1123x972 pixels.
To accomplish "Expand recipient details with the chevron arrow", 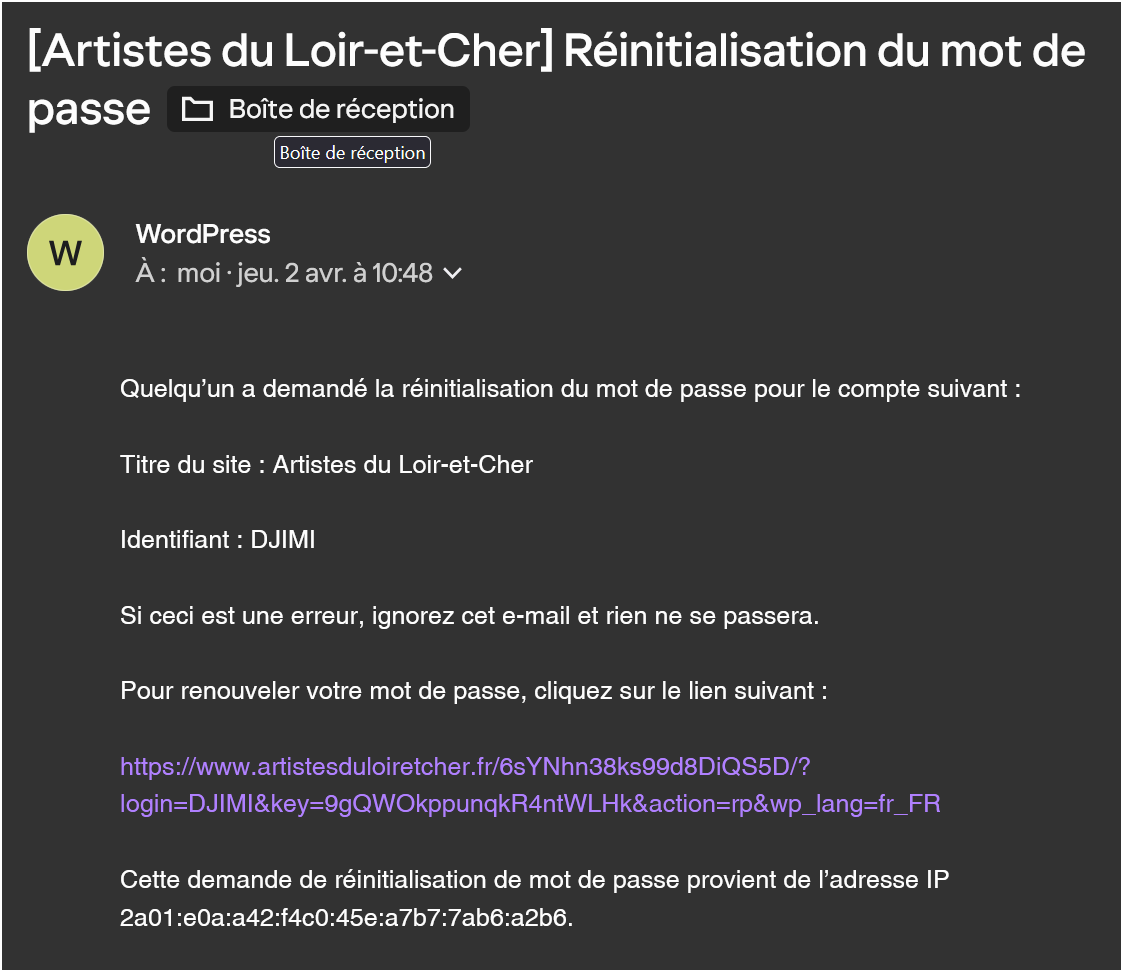I will click(x=452, y=273).
